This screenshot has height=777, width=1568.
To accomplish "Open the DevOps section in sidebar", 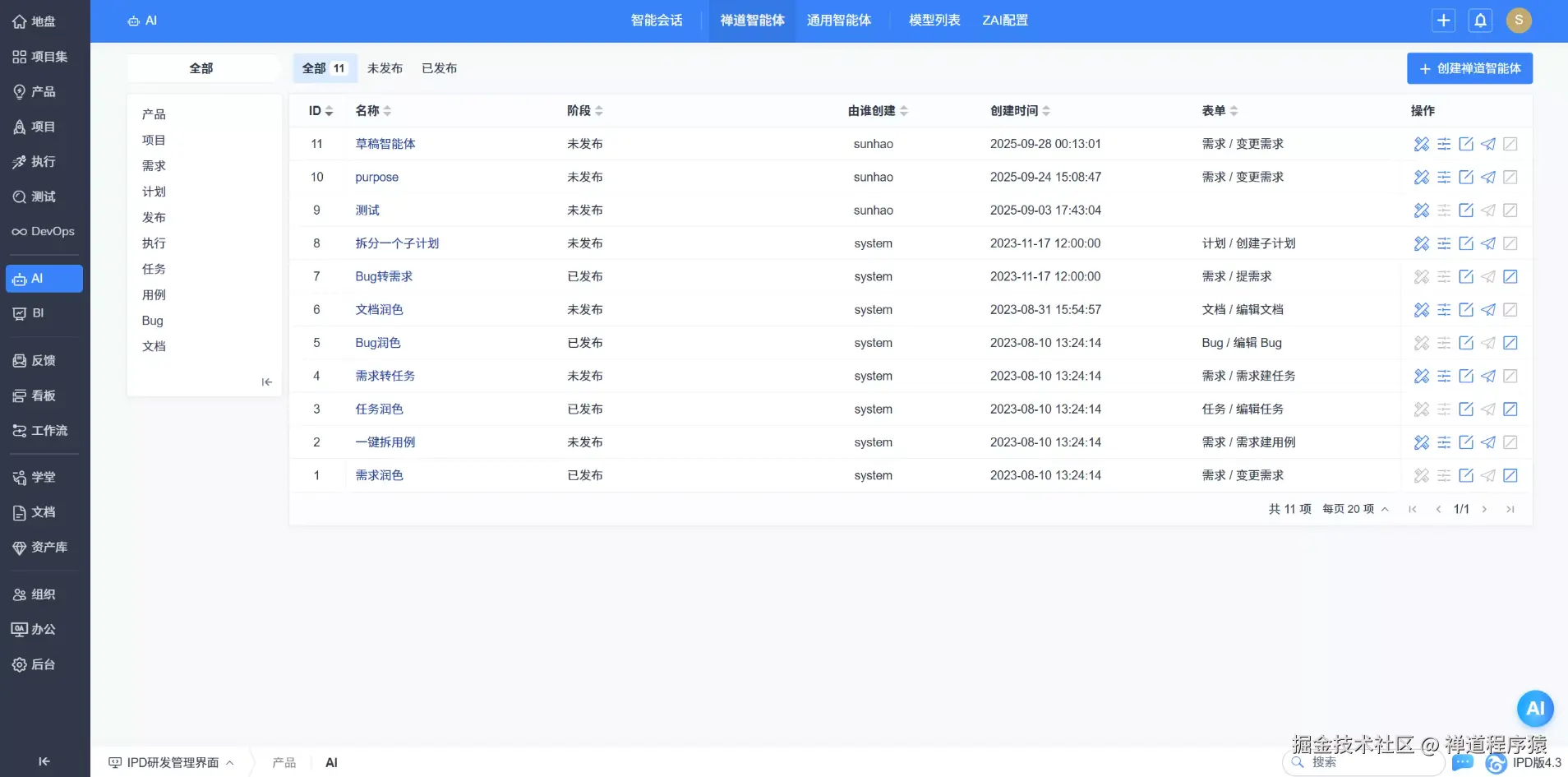I will 43,231.
